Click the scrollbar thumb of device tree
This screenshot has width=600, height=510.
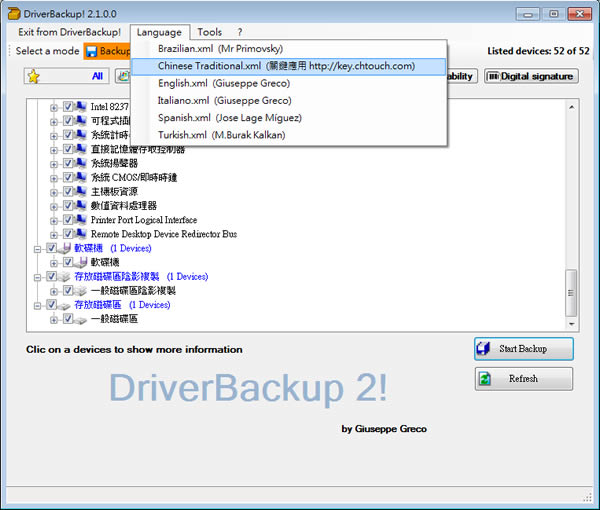tap(571, 293)
